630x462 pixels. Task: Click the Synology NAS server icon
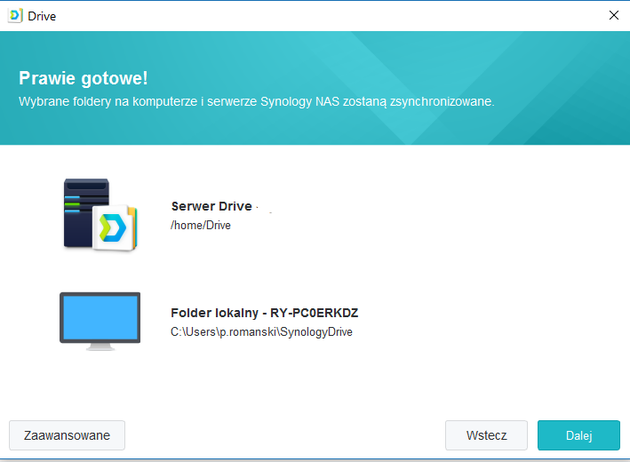100,215
